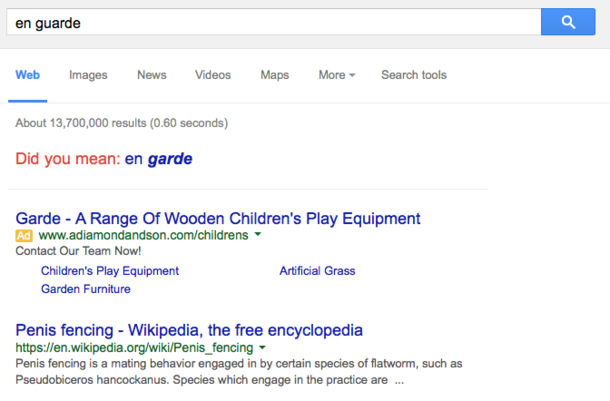Expand the arrow beside the en.wikipedia.org URL
Screen dimensions: 610x401
pos(263,347)
